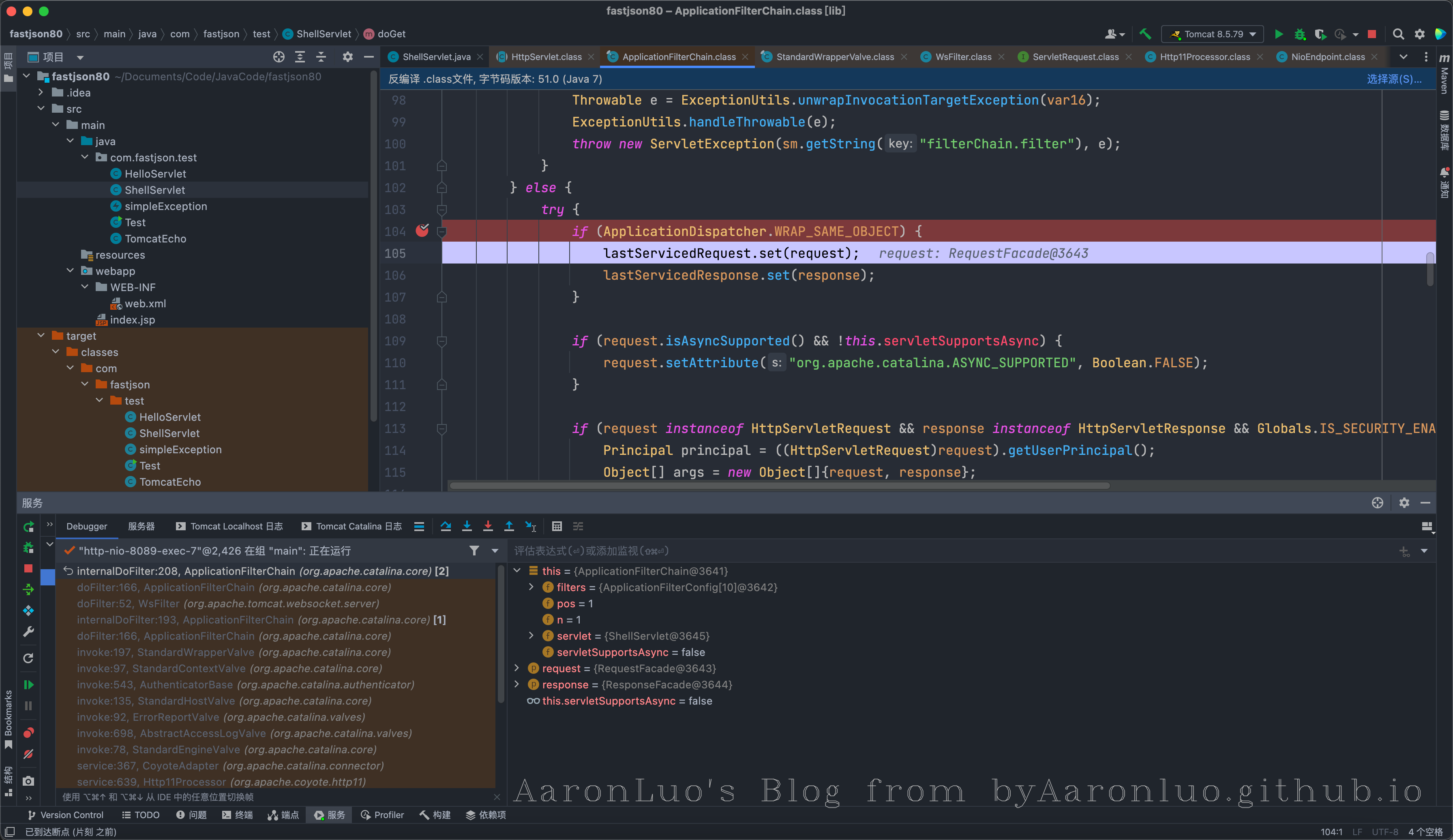Expand all nodes in Project panel
This screenshot has height=840, width=1453.
click(300, 56)
